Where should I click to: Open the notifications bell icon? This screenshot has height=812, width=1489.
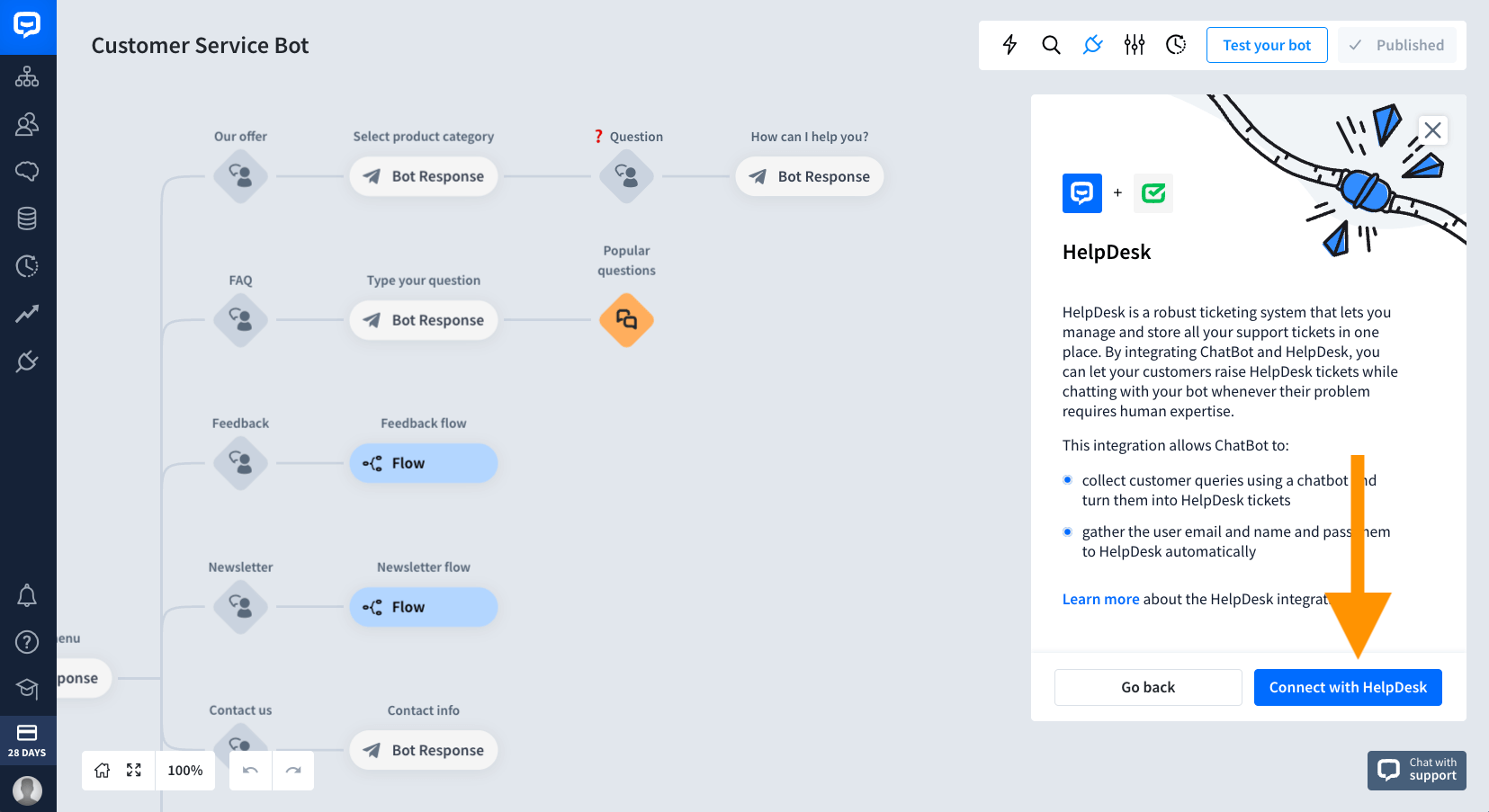[x=27, y=595]
